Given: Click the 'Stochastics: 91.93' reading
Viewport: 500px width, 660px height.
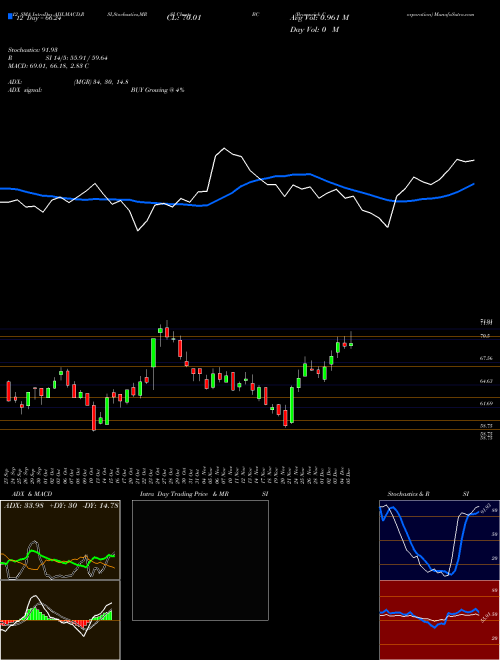Looking at the screenshot, I should [x=32, y=50].
